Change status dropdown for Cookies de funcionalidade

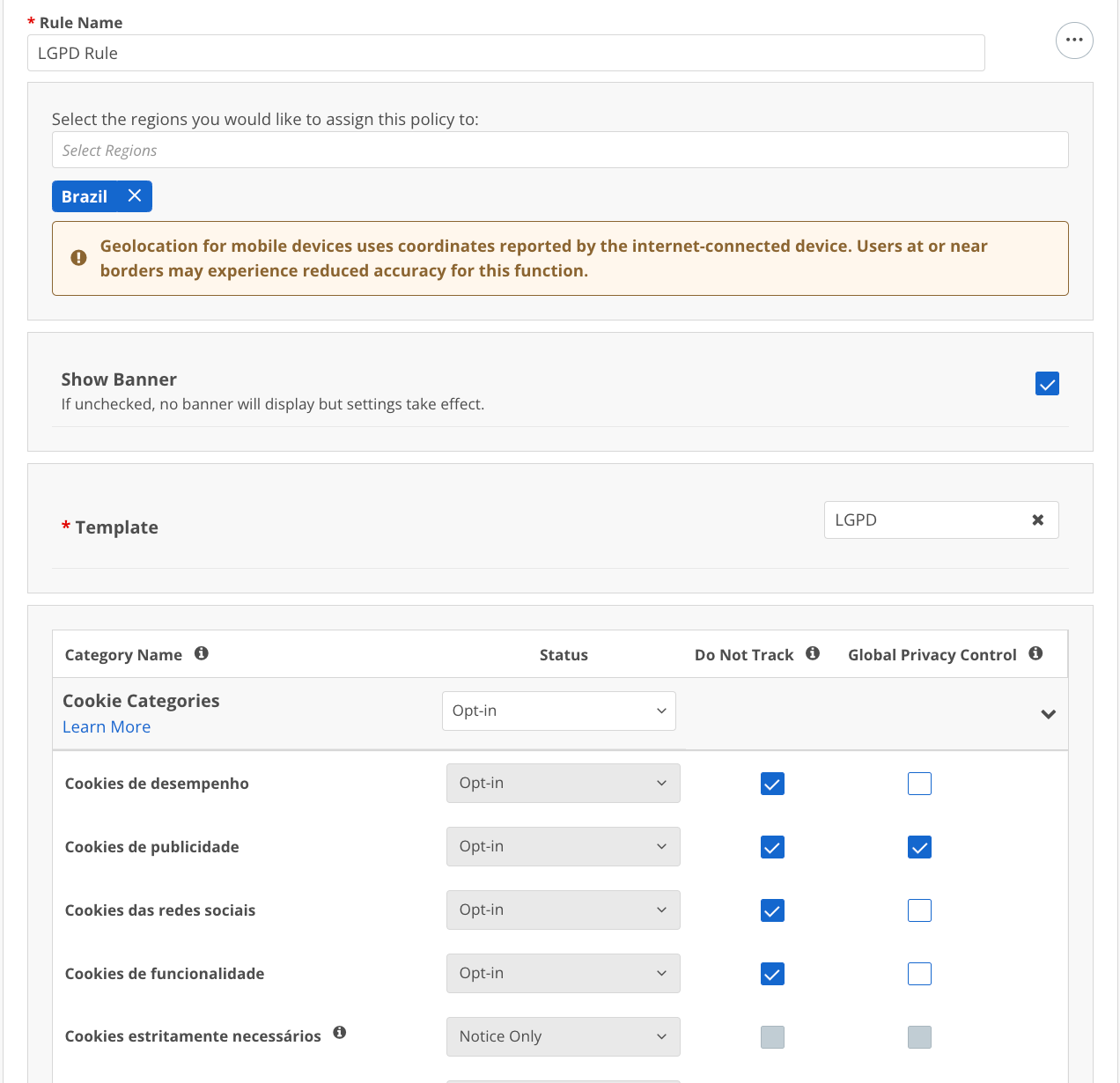(x=563, y=973)
